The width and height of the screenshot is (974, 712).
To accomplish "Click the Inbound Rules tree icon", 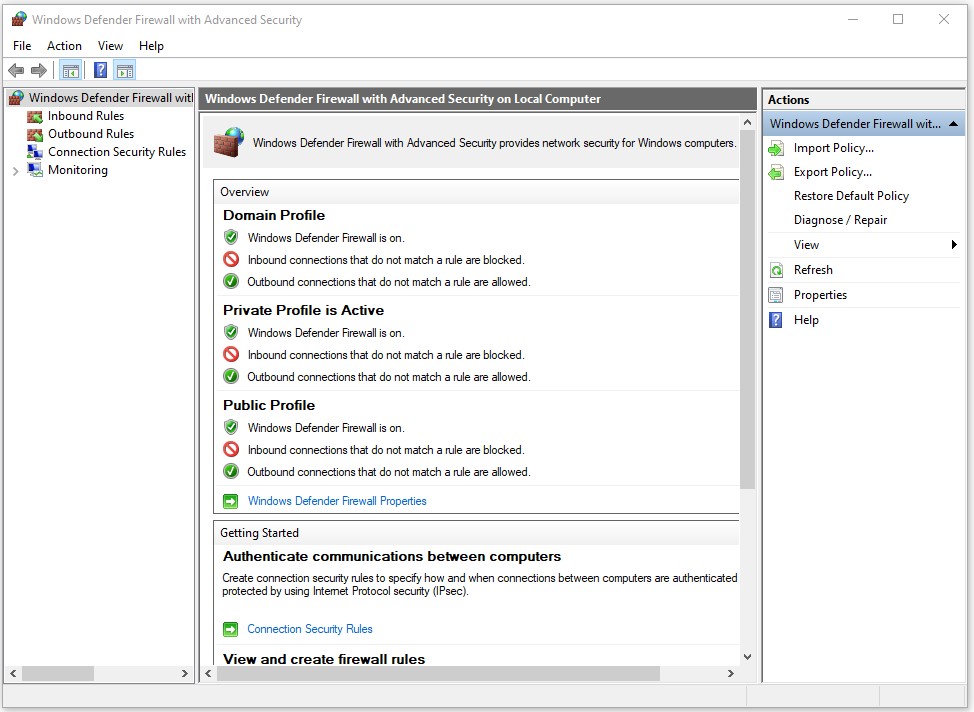I will (x=35, y=116).
